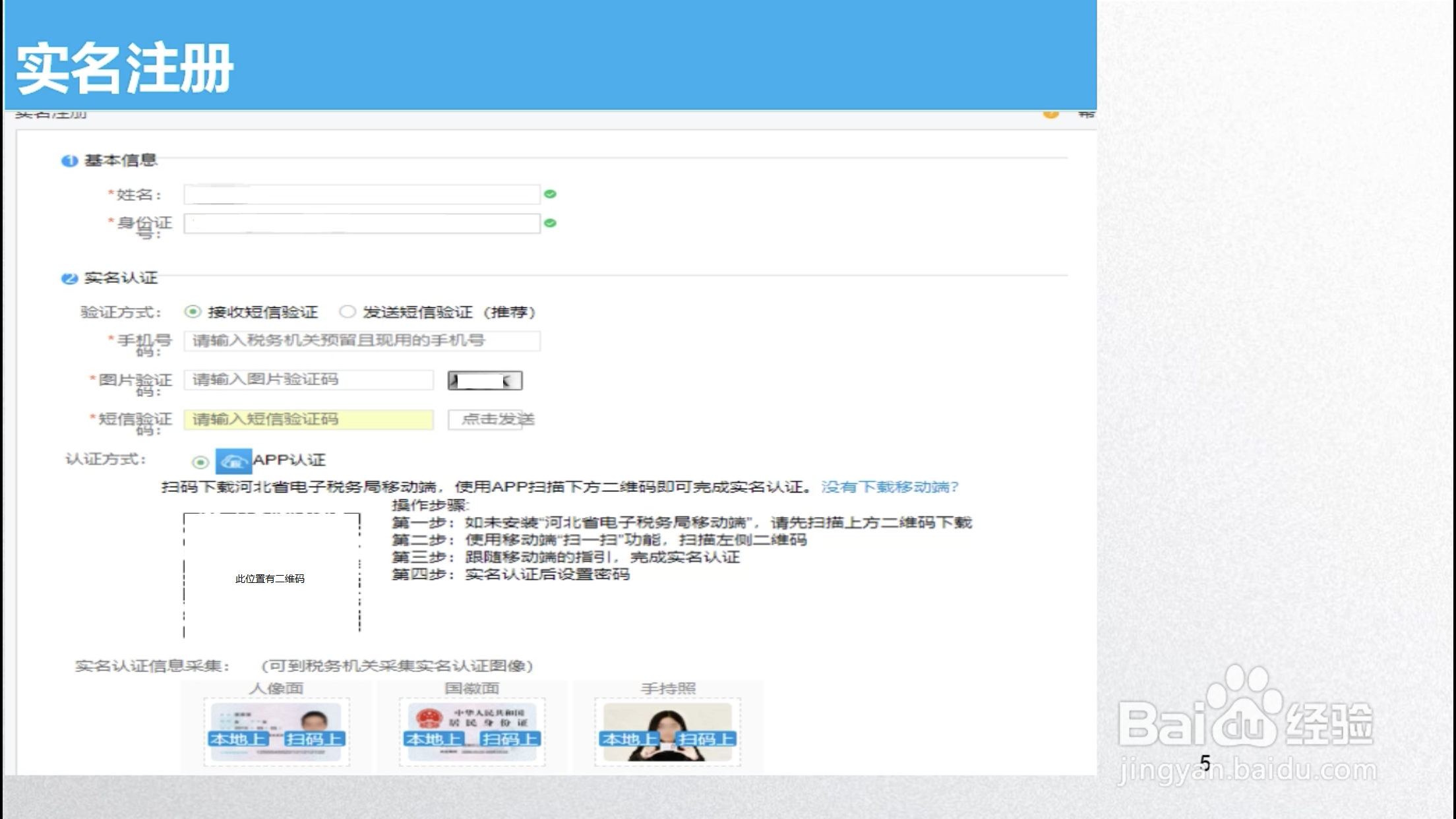Click 本地上传 under 人像面 ID photo
The width and height of the screenshot is (1456, 819).
[x=238, y=739]
